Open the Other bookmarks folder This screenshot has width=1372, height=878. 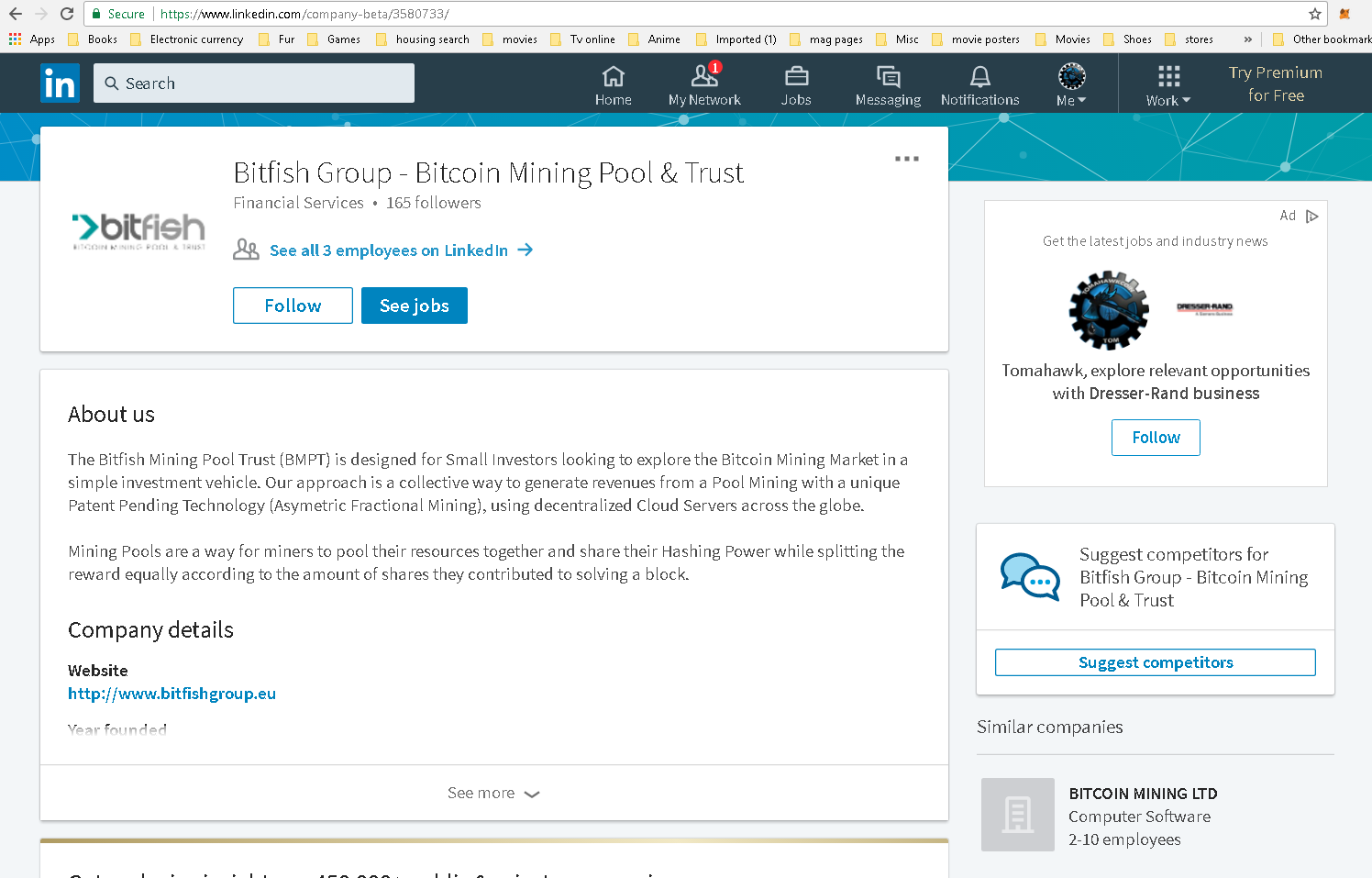(x=1322, y=39)
